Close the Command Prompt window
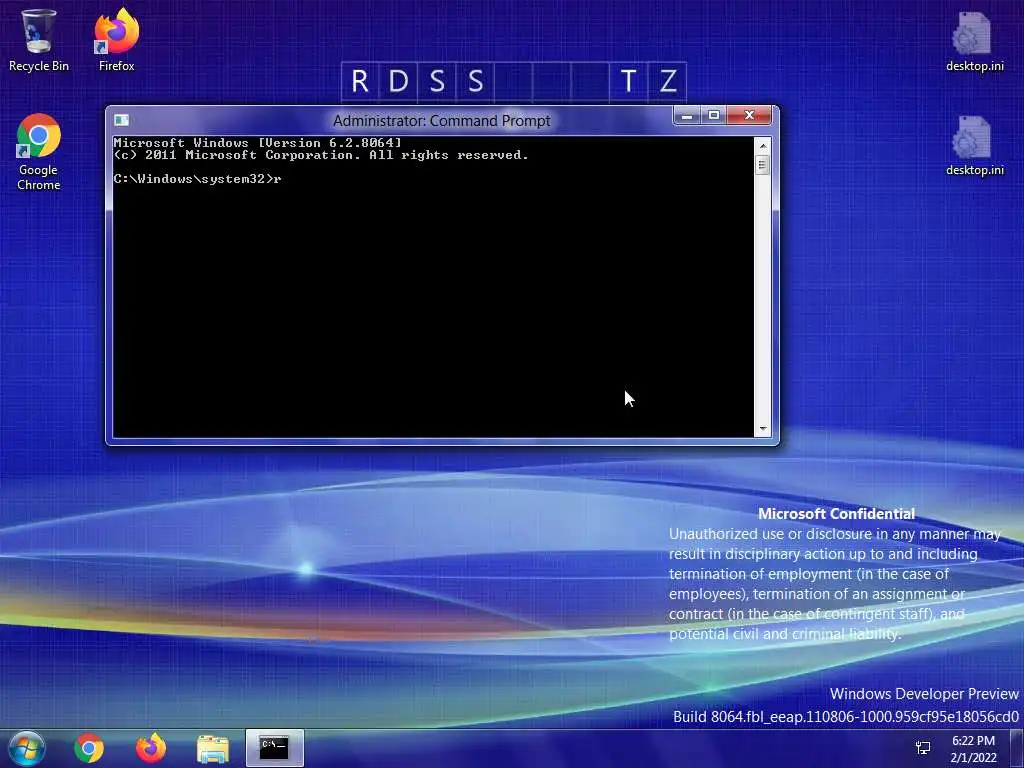 coord(749,116)
